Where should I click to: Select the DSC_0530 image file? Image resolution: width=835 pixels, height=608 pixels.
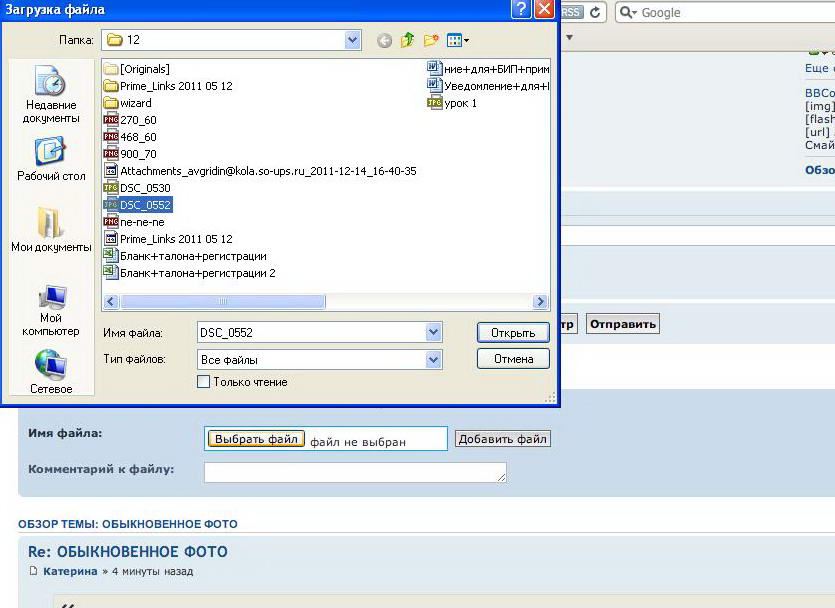144,188
